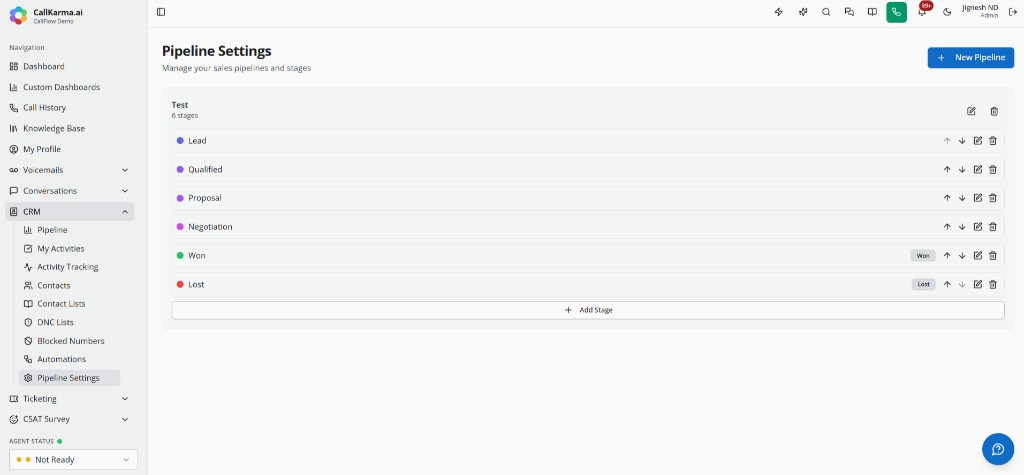The width and height of the screenshot is (1024, 475).
Task: Edit the Test pipeline name
Action: (x=971, y=111)
